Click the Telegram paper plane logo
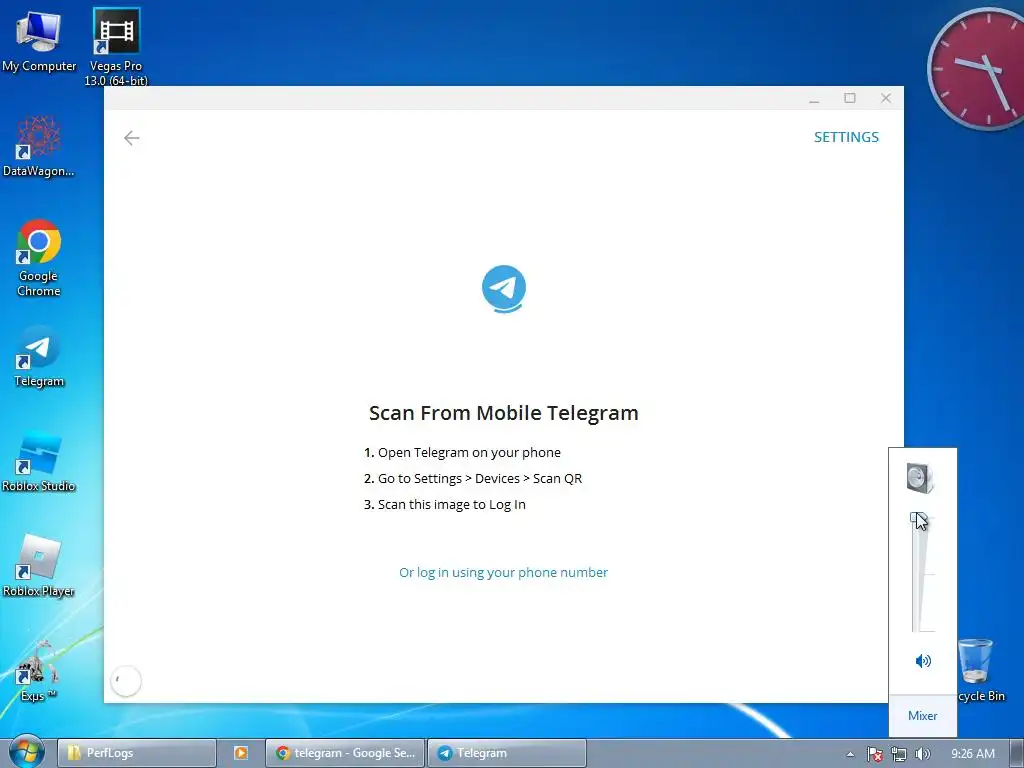Viewport: 1024px width, 768px height. (x=504, y=289)
